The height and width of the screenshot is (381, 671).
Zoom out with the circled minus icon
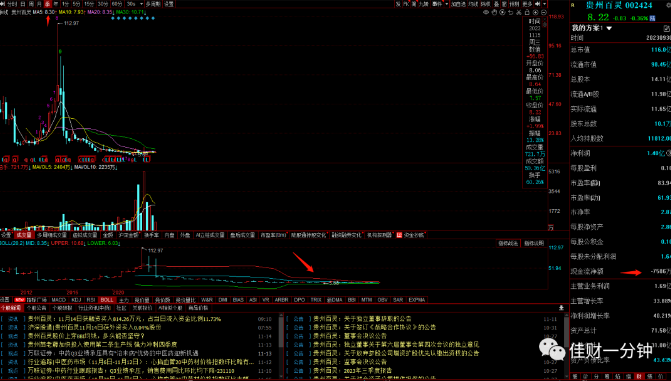[x=543, y=12]
